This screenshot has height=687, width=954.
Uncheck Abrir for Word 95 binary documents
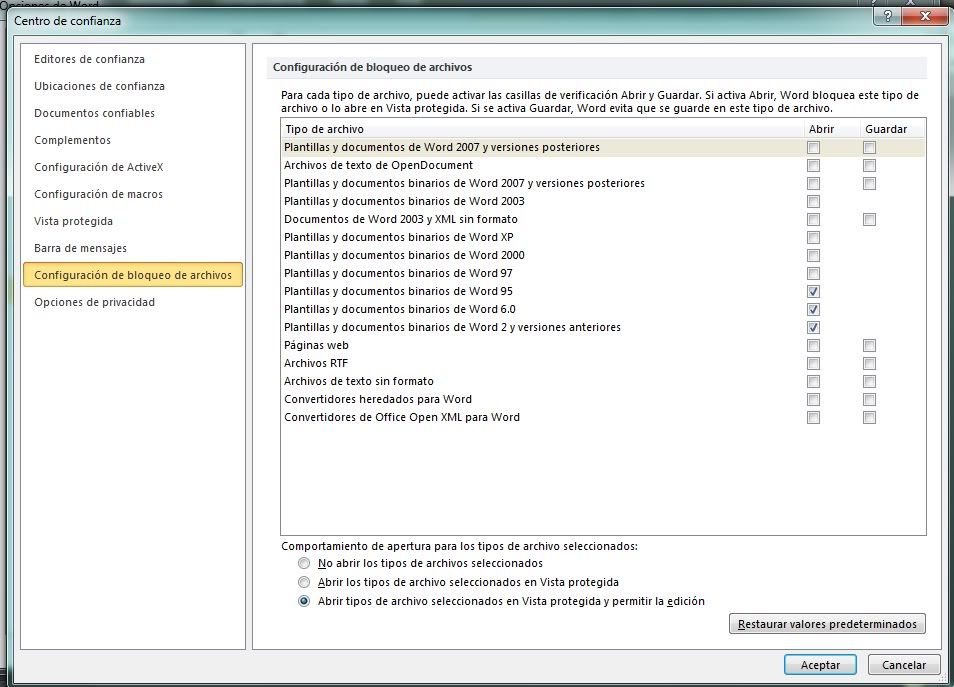tap(813, 291)
